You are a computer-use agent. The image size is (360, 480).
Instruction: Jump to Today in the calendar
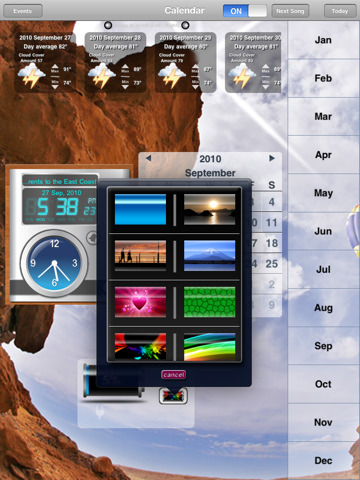(340, 11)
